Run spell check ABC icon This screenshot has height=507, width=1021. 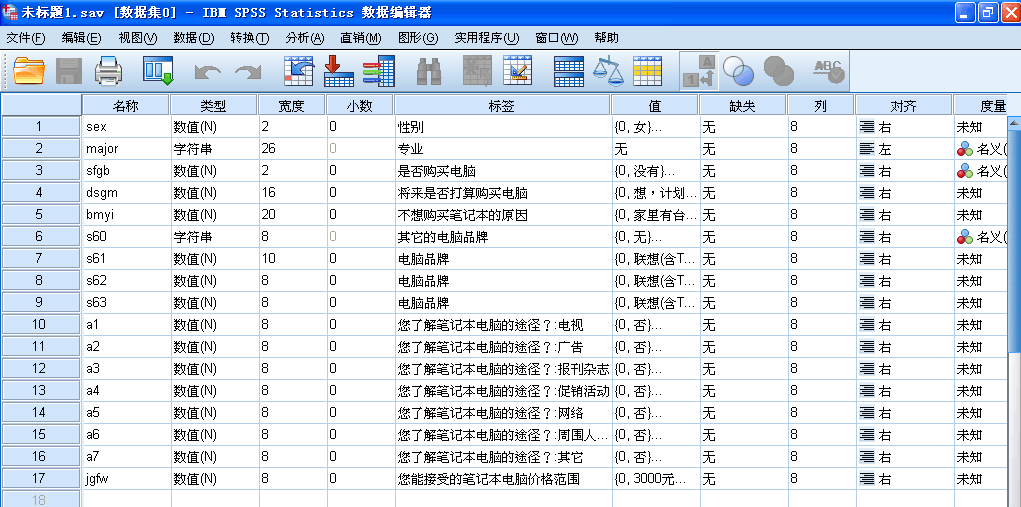click(828, 70)
